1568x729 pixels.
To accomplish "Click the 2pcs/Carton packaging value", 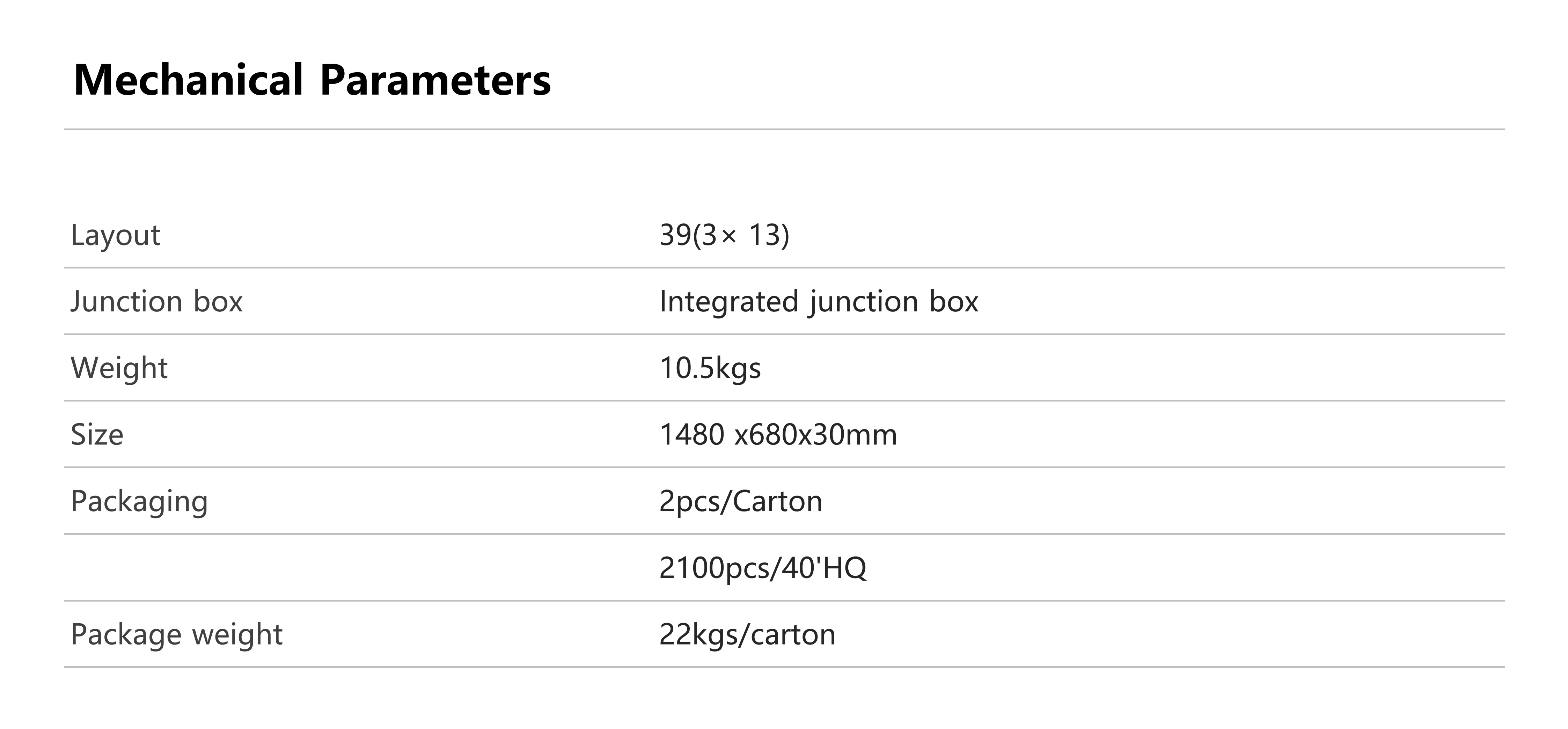I will click(741, 502).
